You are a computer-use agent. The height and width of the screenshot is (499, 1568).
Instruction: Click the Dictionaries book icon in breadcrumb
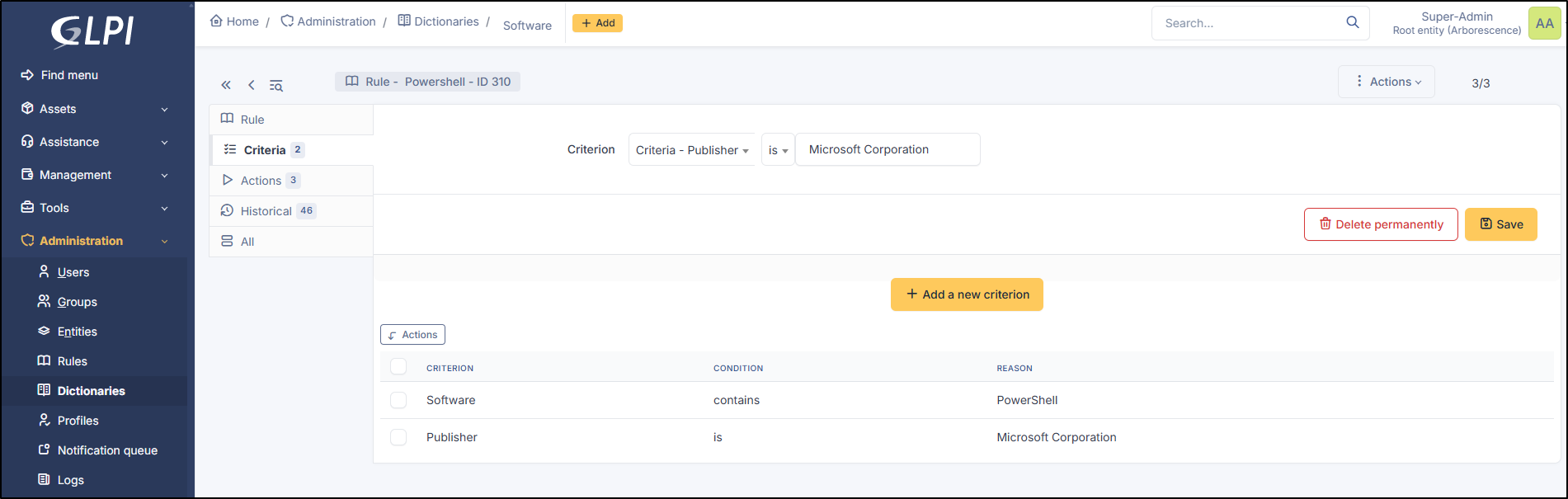click(404, 21)
